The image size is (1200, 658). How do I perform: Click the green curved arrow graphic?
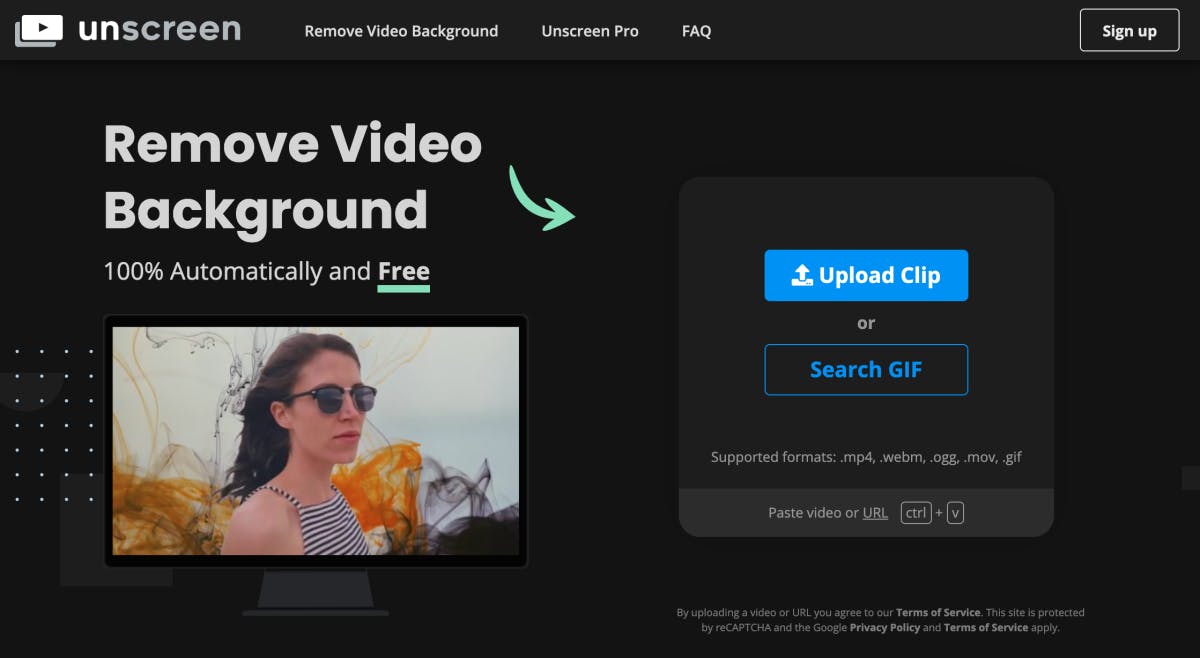click(541, 198)
